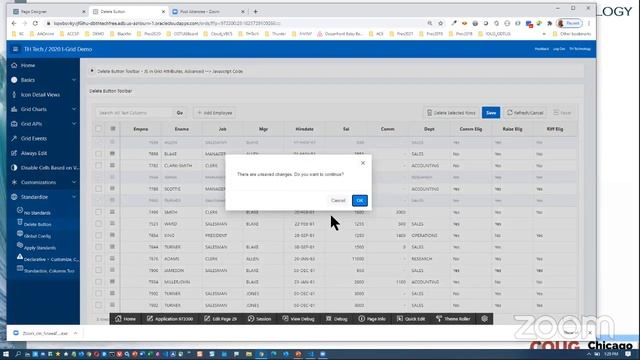Expand the Basics sidebar section
The height and width of the screenshot is (360, 640).
tap(74, 80)
